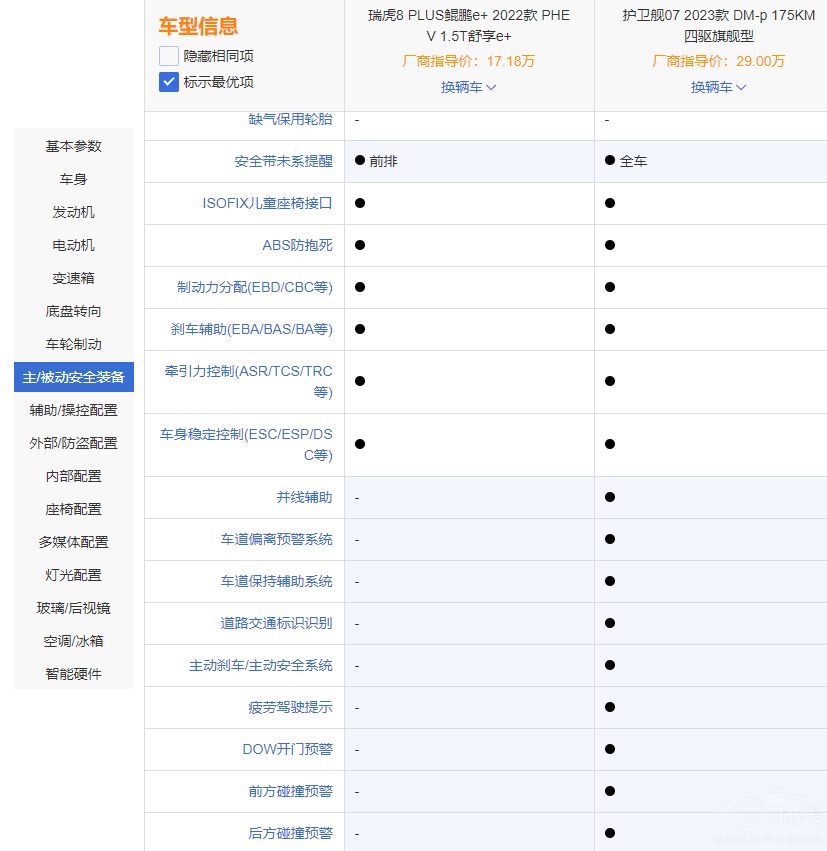Image resolution: width=827 pixels, height=851 pixels.
Task: Click the 并线辅助 feature link
Action: [x=307, y=497]
